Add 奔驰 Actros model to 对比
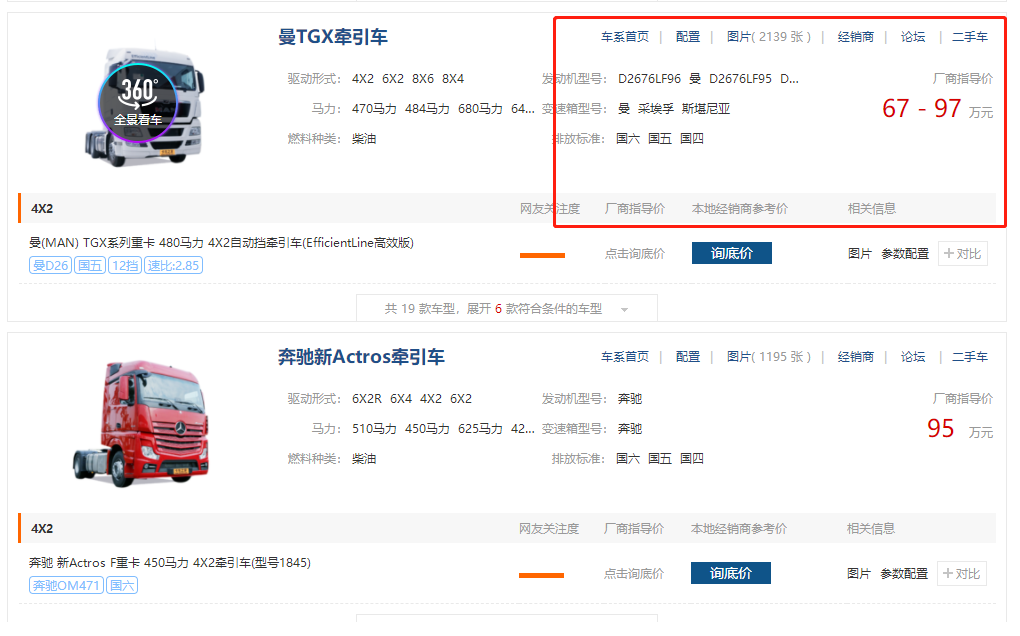Viewport: 1020px width, 636px height. click(961, 574)
